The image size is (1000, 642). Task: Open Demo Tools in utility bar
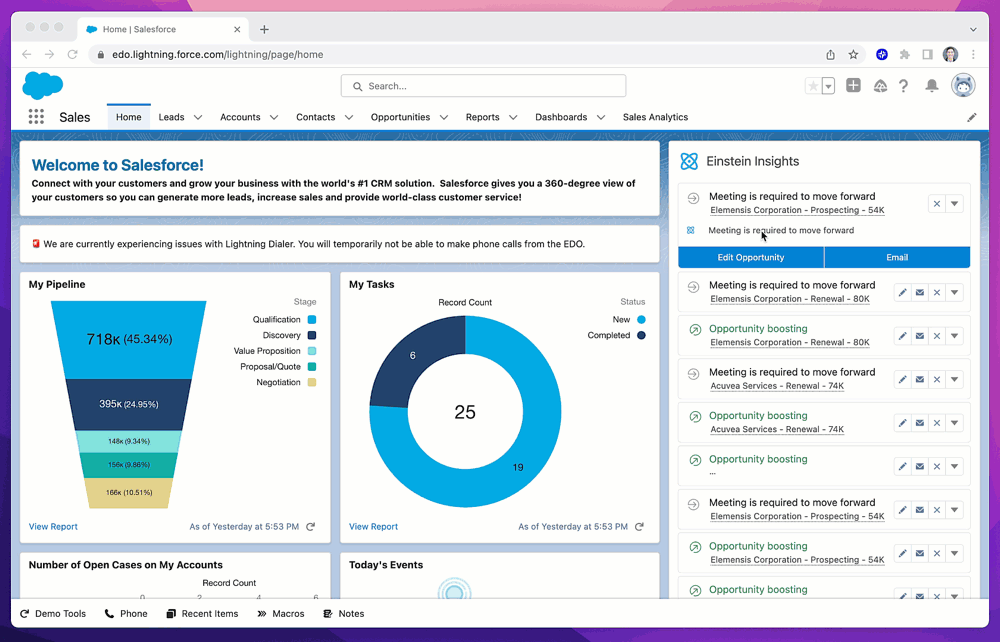pyautogui.click(x=53, y=613)
